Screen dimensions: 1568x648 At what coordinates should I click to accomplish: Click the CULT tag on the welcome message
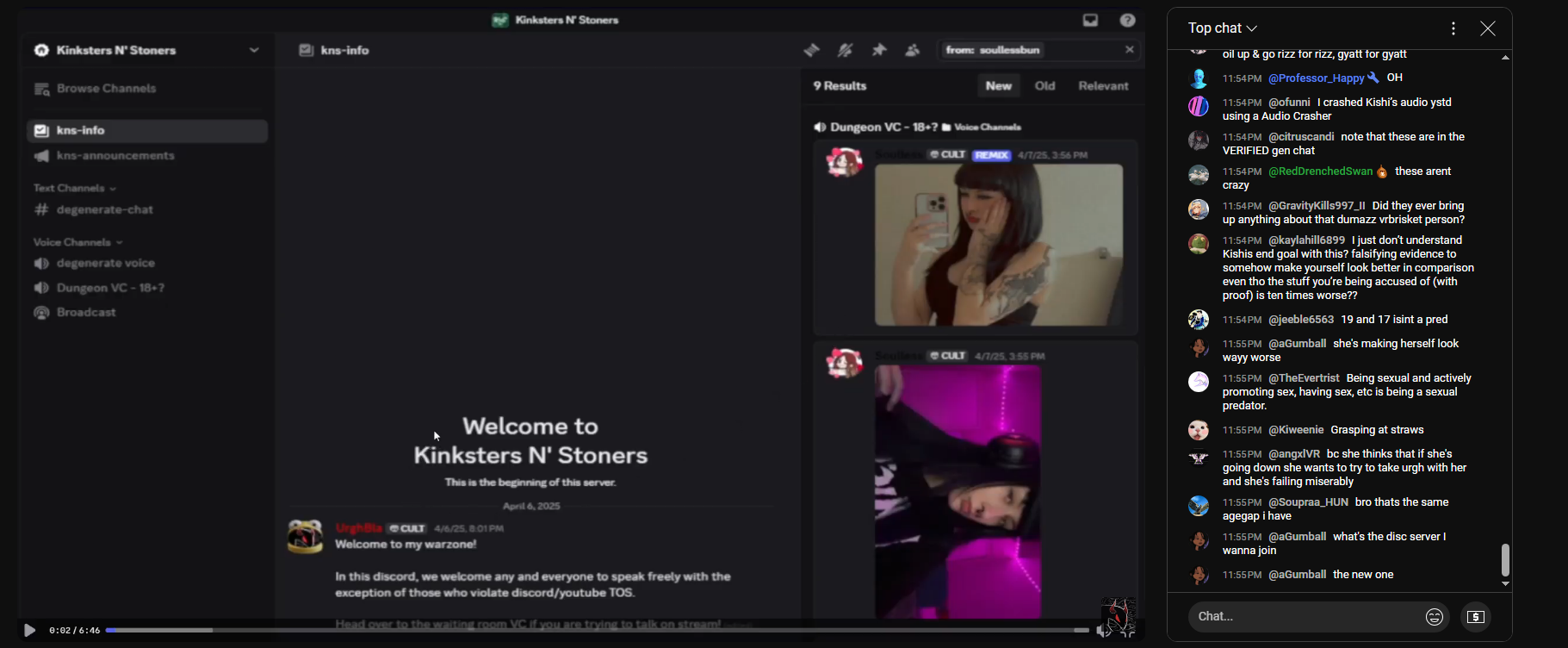point(407,528)
